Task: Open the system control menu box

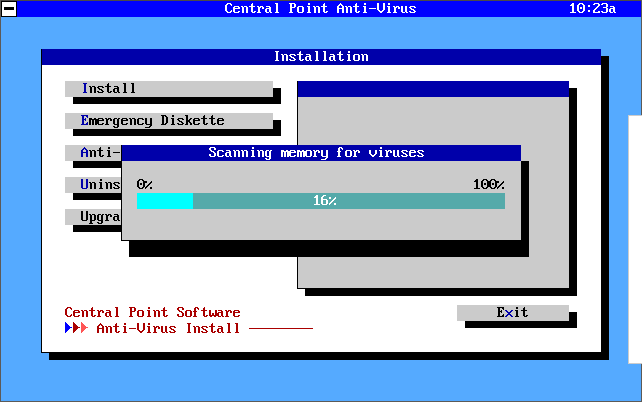Action: (9, 9)
